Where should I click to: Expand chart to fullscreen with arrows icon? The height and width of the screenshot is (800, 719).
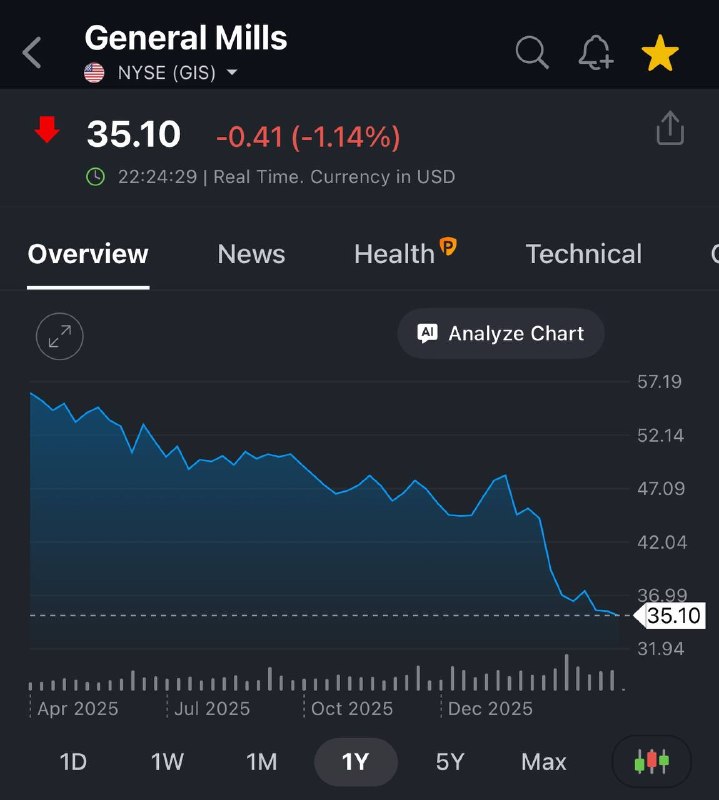[x=60, y=336]
